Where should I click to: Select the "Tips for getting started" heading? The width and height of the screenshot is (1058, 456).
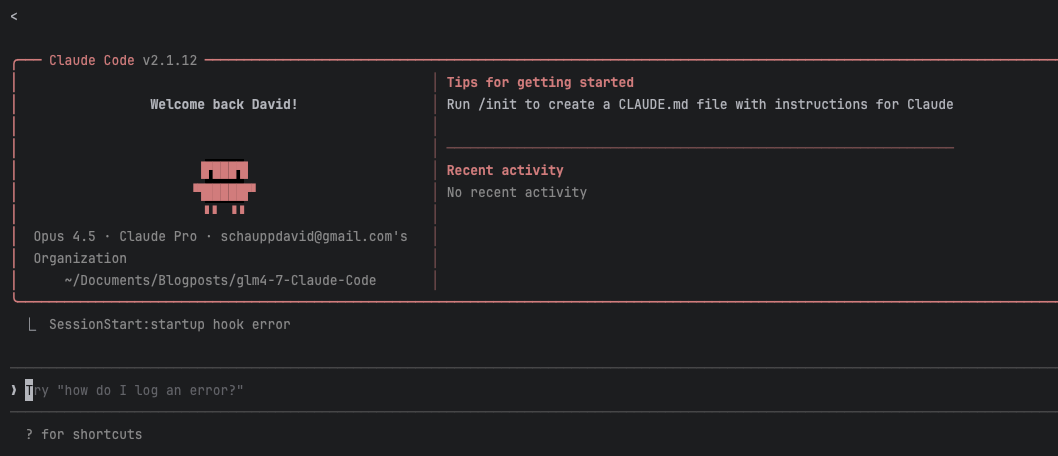pos(540,82)
